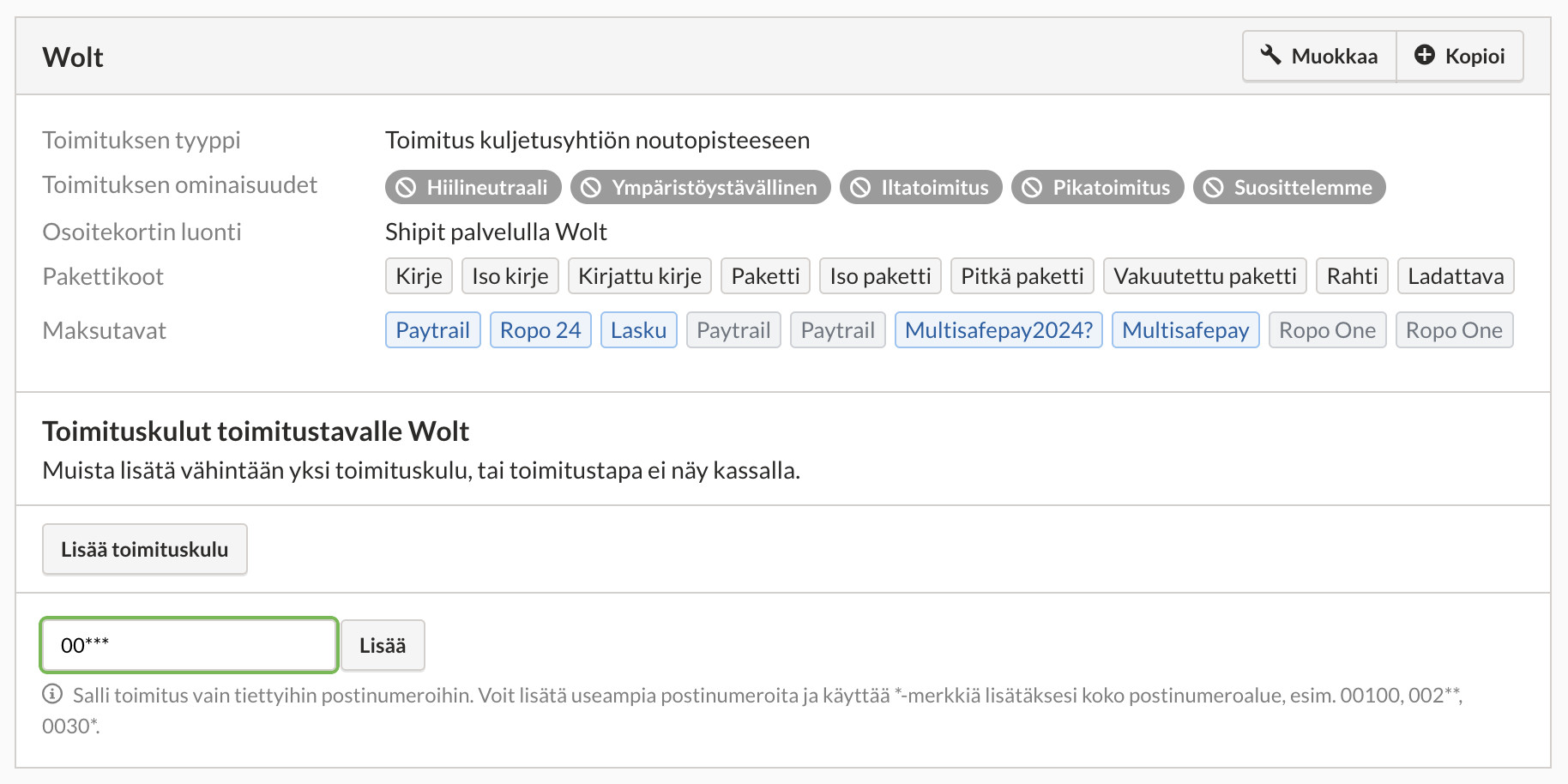Toggle the Hiilineutraali property badge
The height and width of the screenshot is (784, 1568).
click(473, 187)
